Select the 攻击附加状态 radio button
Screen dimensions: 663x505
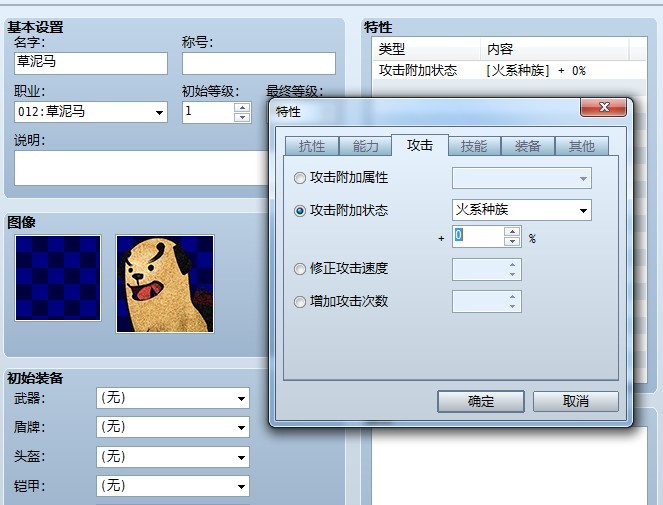299,211
